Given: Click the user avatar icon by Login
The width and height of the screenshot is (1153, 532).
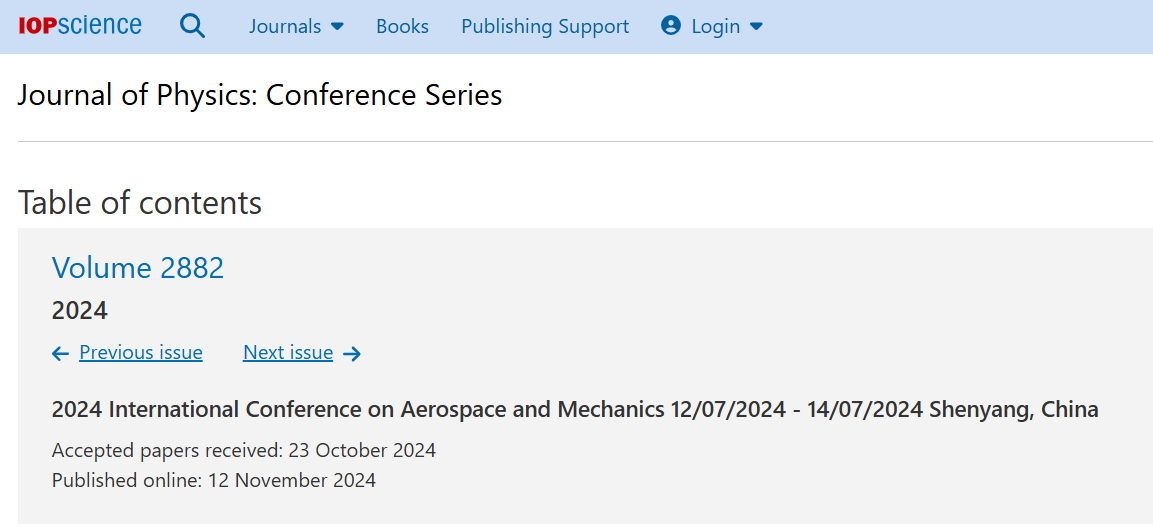Looking at the screenshot, I should pos(671,26).
